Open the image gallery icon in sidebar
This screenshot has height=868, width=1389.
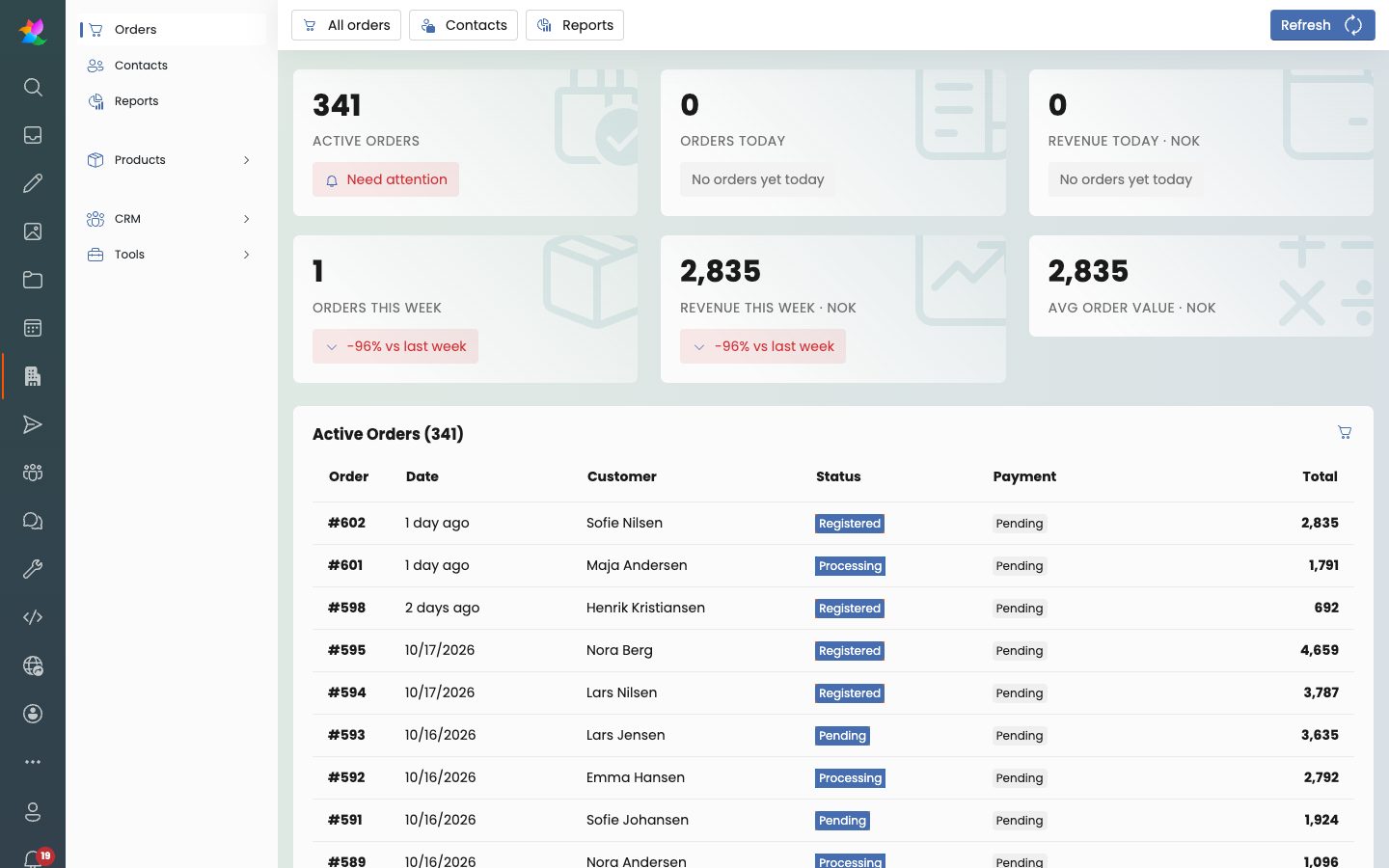coord(33,231)
